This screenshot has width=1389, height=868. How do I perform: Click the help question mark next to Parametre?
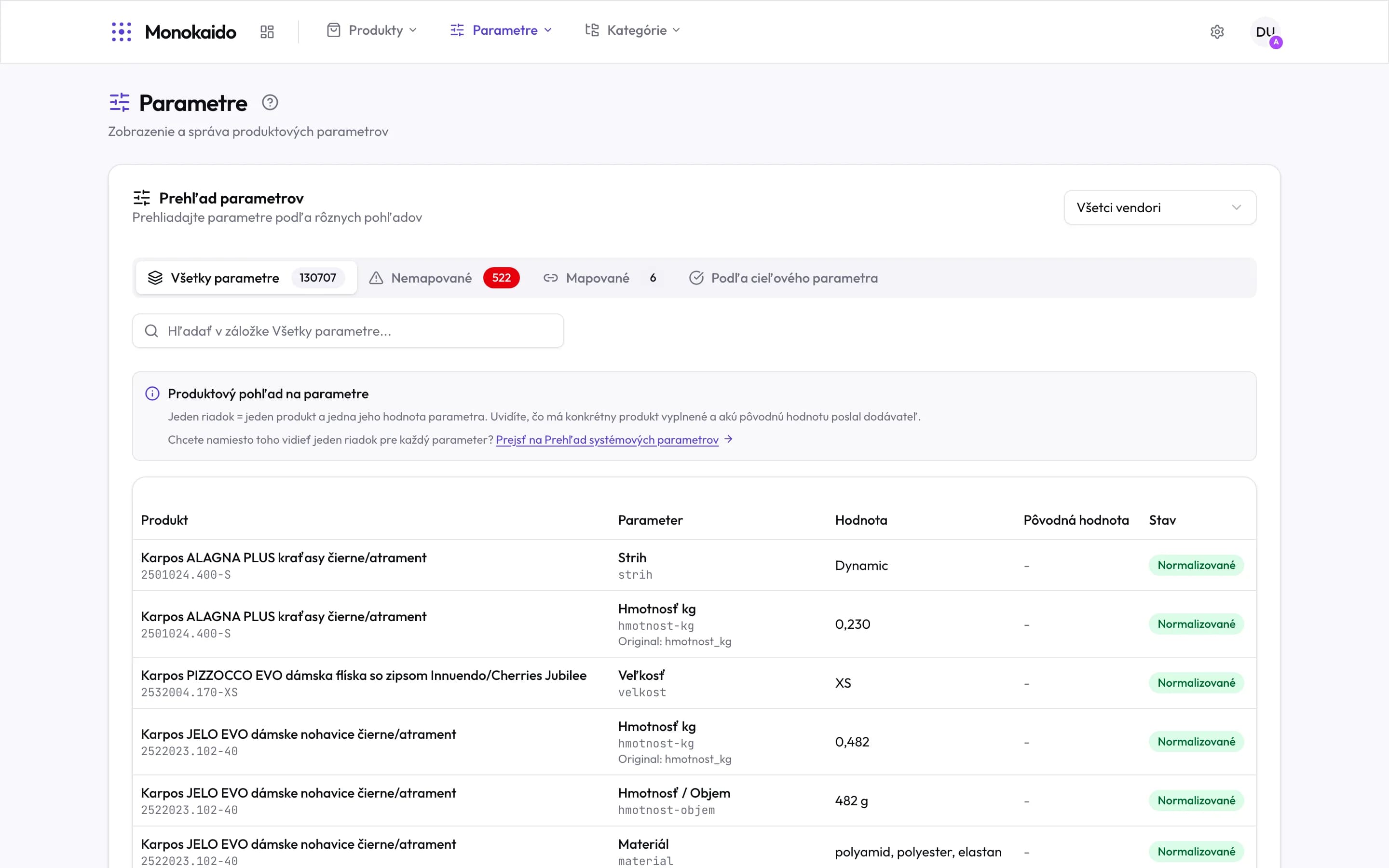tap(270, 102)
